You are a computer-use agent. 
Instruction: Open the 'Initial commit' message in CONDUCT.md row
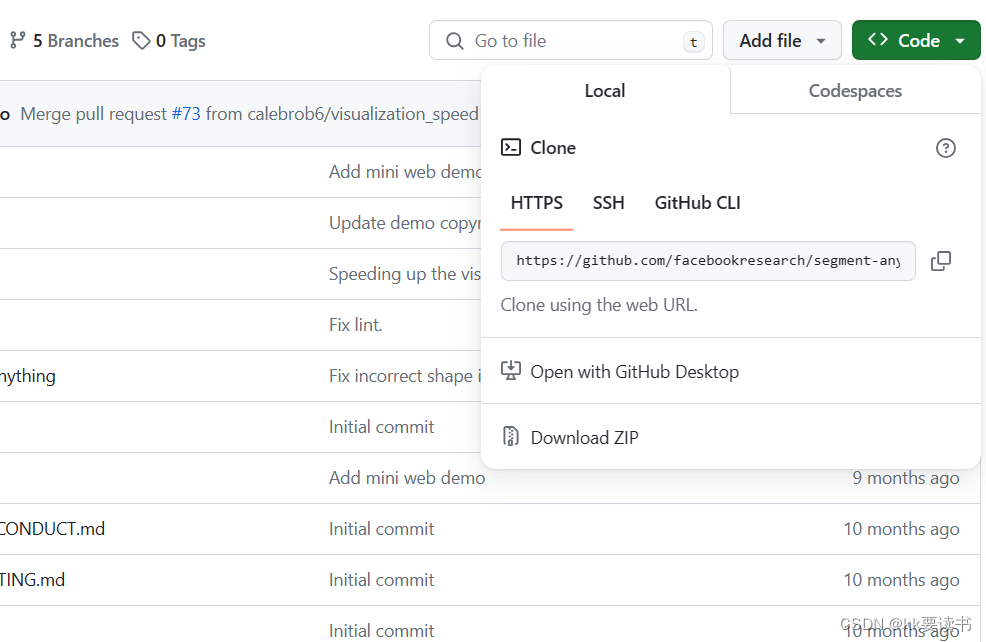382,529
